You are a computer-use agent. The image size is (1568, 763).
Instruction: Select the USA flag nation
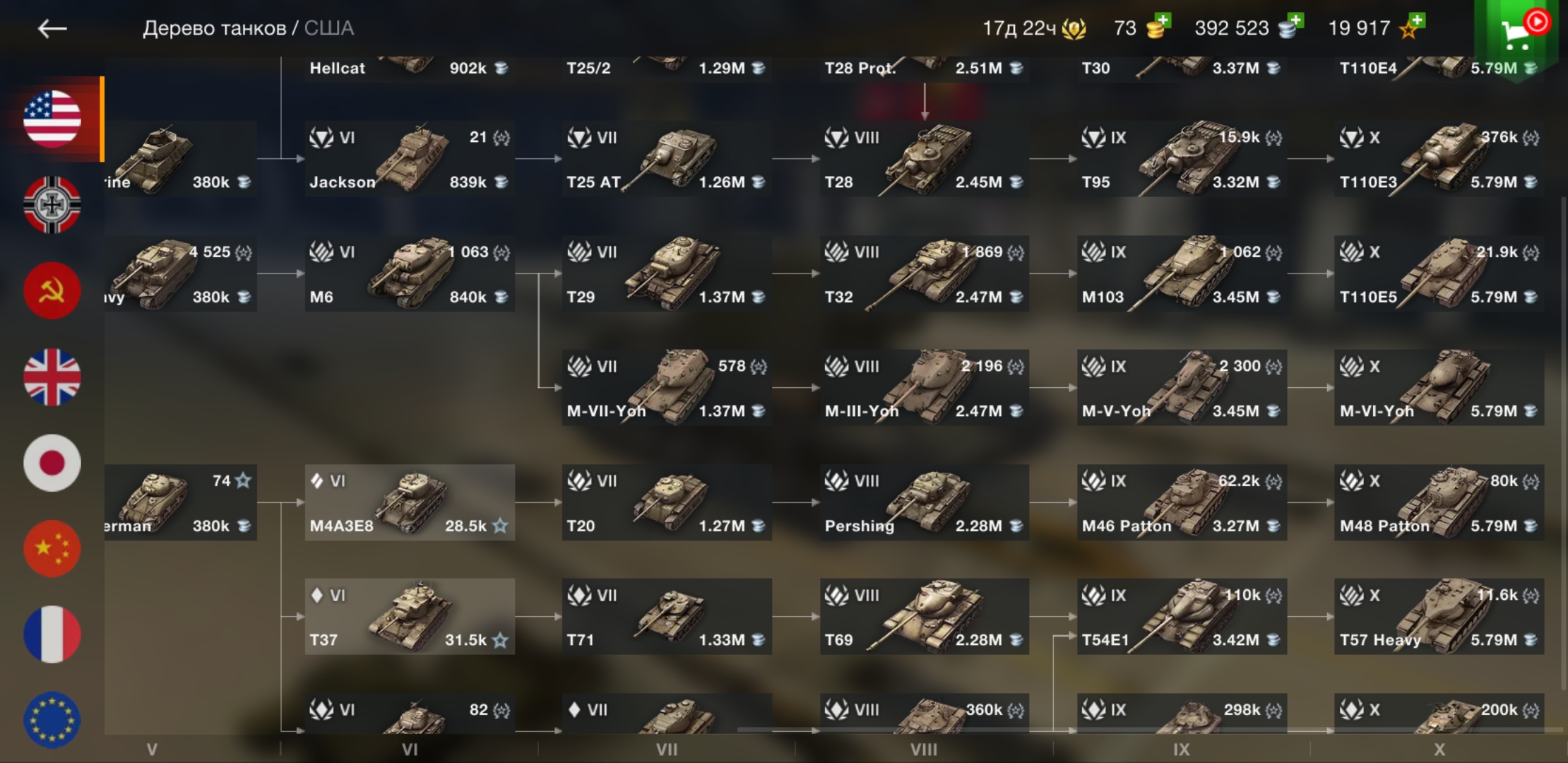[52, 119]
